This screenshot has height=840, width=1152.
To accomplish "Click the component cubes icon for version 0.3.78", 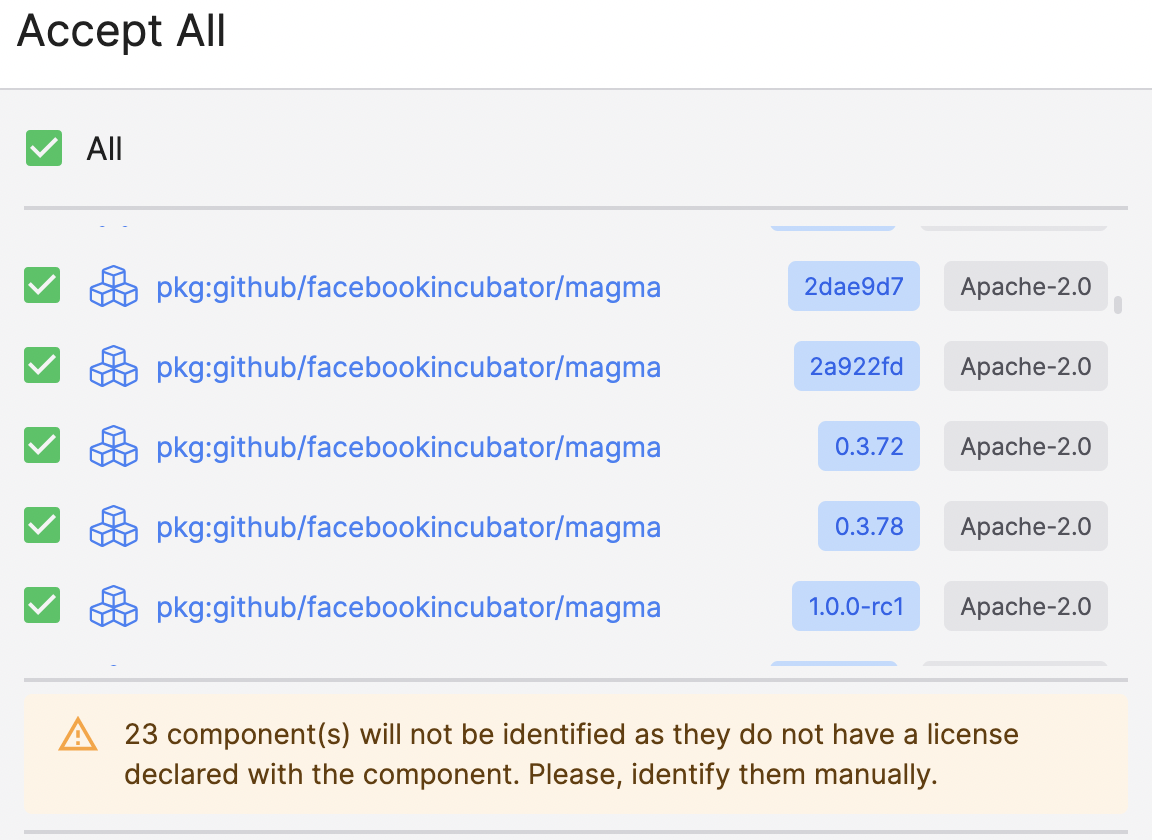I will (113, 526).
